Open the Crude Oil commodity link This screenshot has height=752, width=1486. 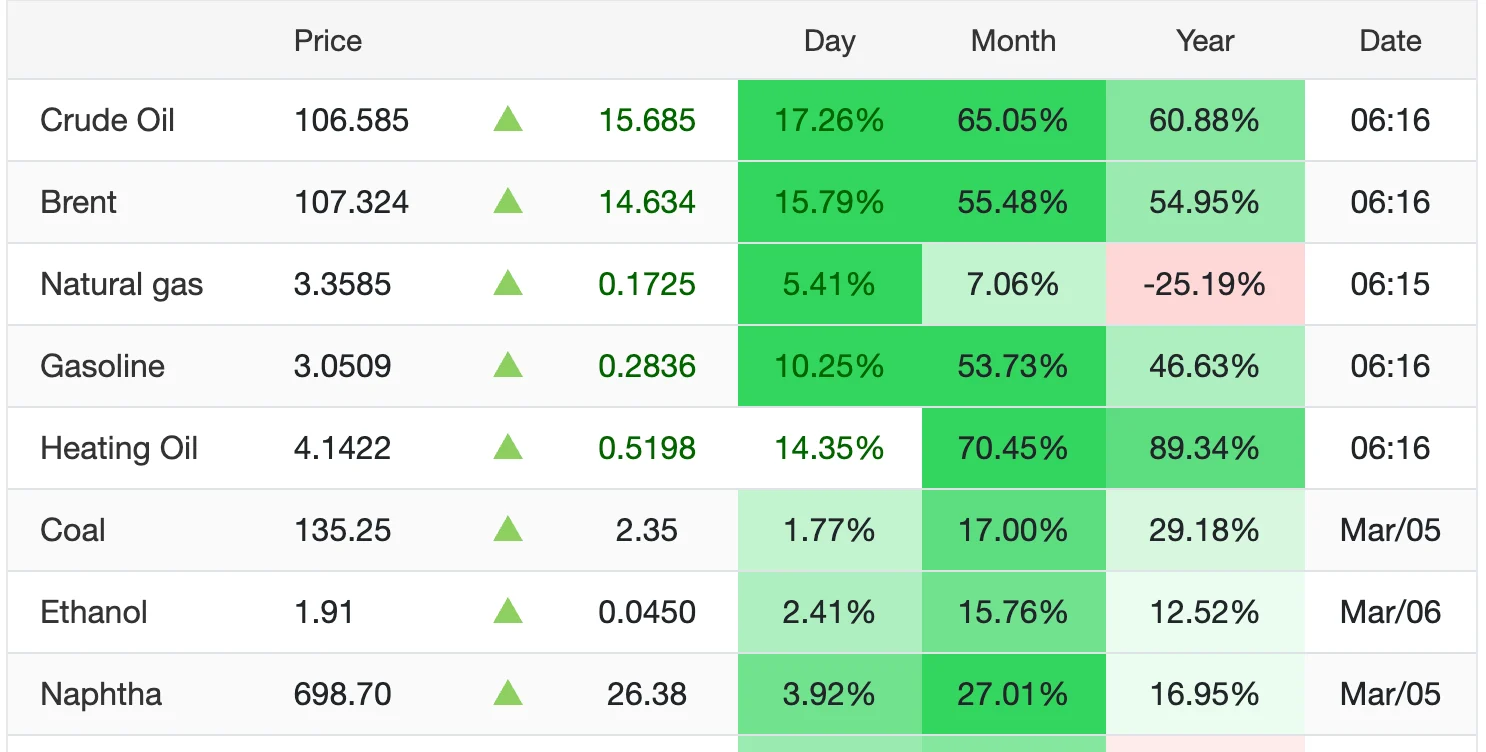tap(107, 121)
